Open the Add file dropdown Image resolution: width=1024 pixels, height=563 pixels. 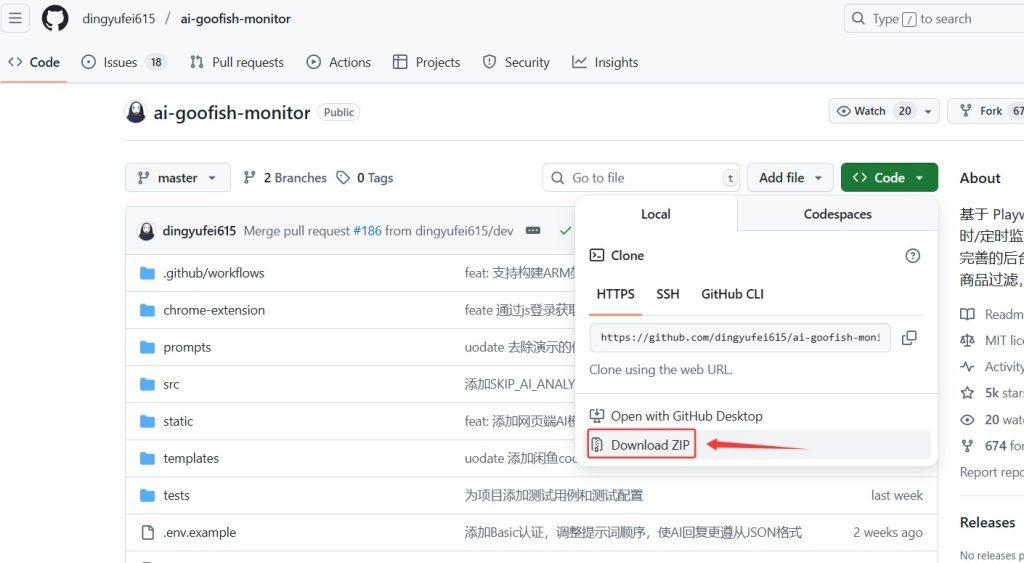coord(790,178)
